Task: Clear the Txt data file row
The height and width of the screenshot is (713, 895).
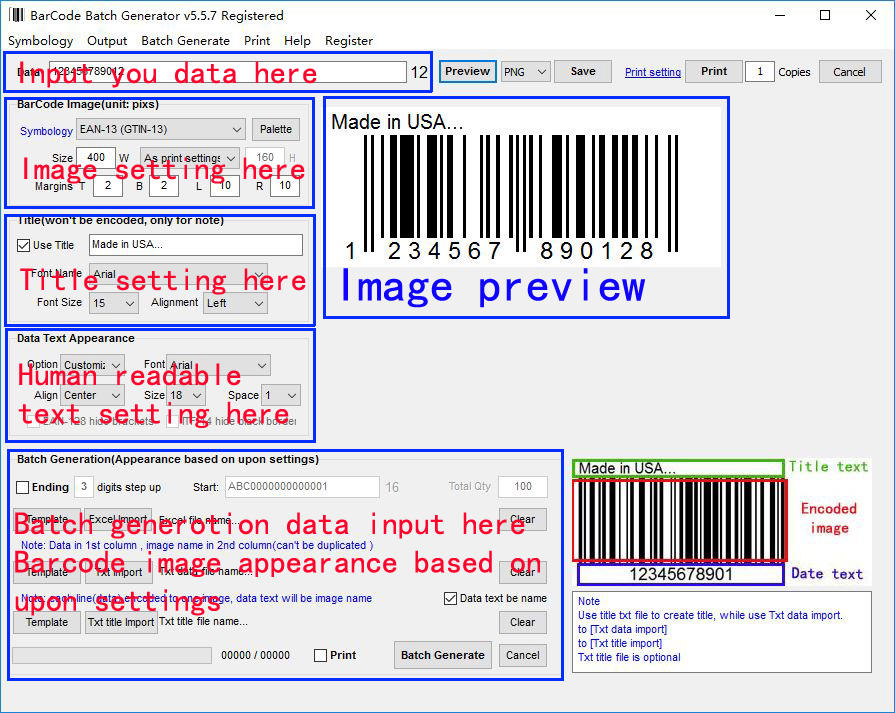Action: [523, 572]
